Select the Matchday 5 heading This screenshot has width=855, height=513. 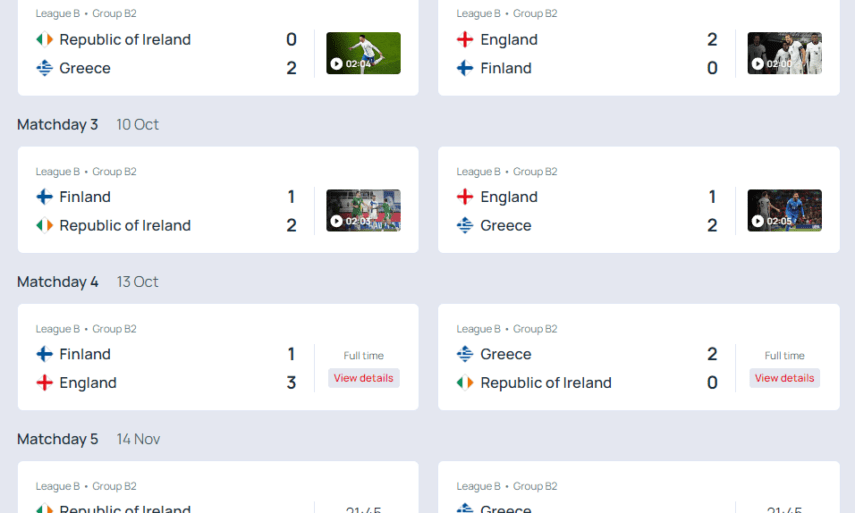[57, 439]
